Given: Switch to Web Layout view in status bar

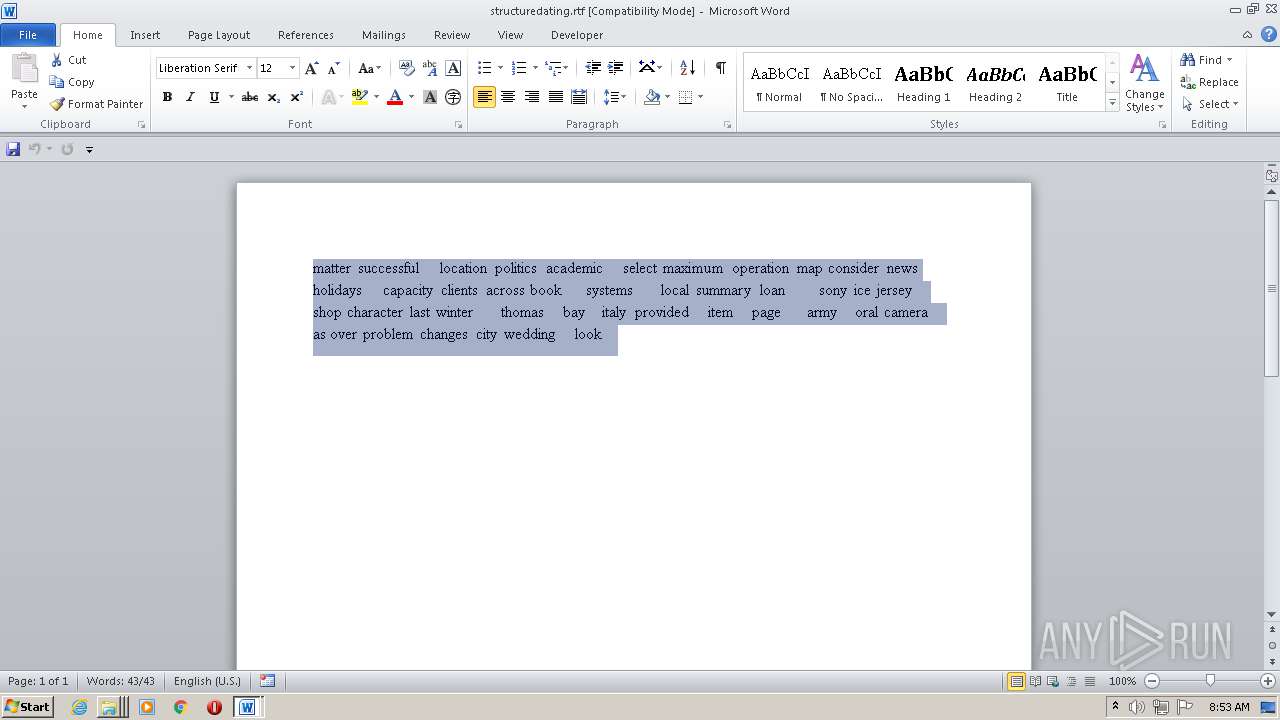Looking at the screenshot, I should (x=1053, y=681).
